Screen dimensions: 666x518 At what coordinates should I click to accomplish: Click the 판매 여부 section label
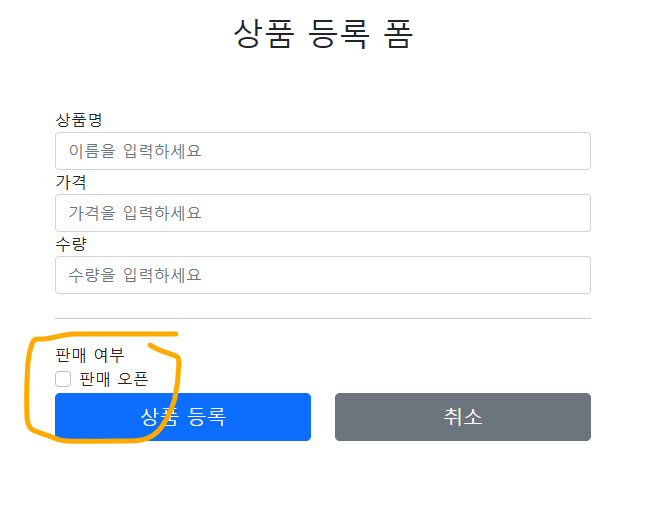[90, 355]
